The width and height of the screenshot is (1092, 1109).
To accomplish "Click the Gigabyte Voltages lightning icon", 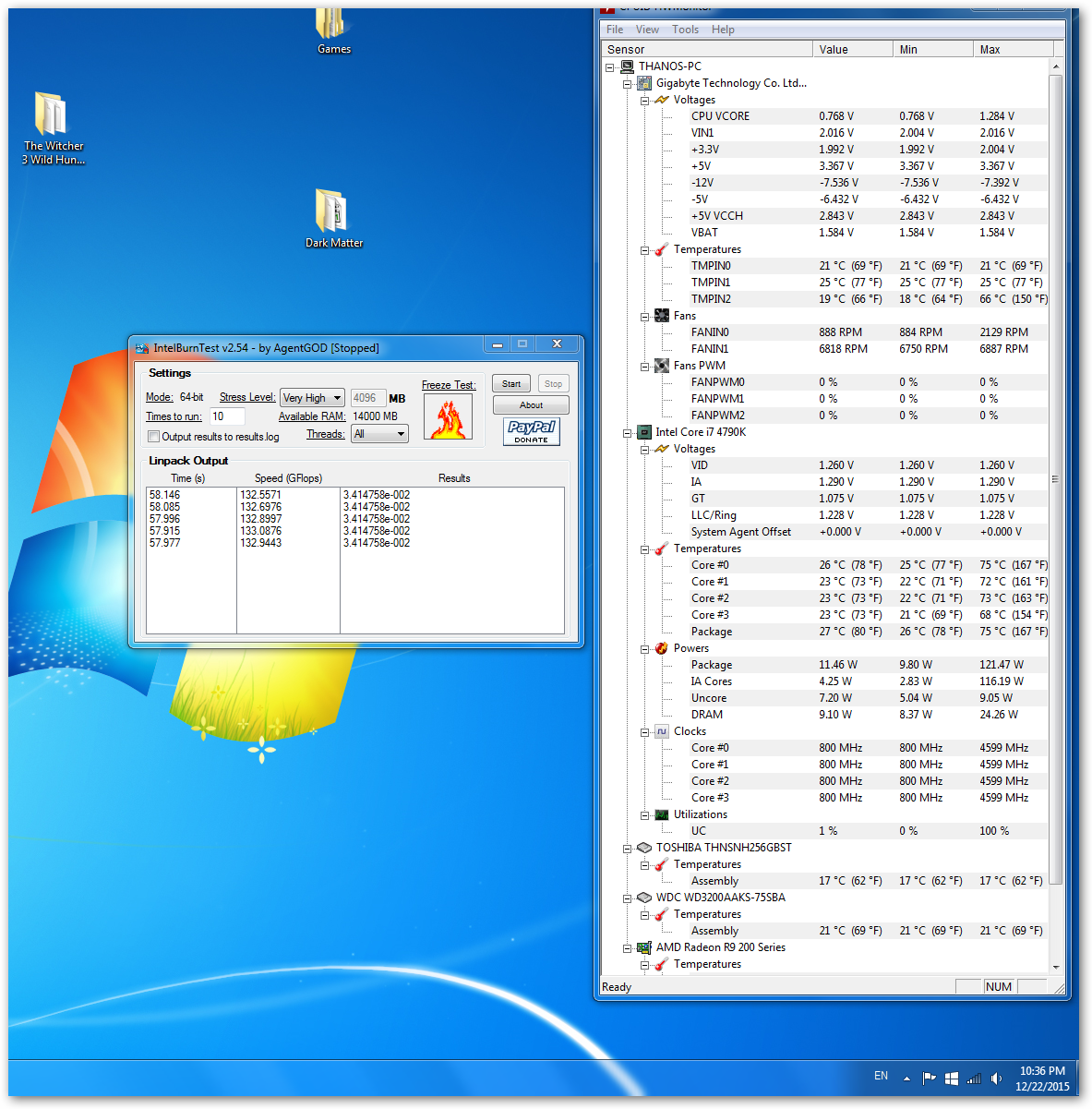I will tap(662, 100).
